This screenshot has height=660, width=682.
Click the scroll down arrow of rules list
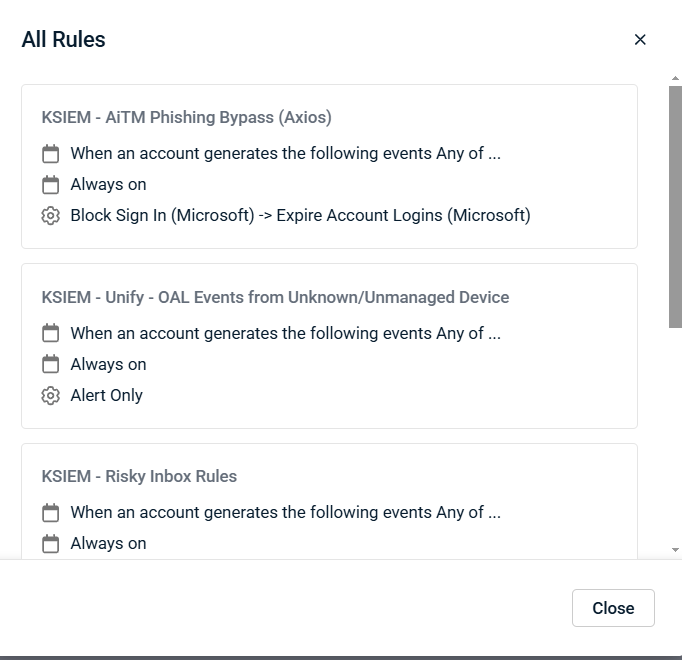[675, 549]
